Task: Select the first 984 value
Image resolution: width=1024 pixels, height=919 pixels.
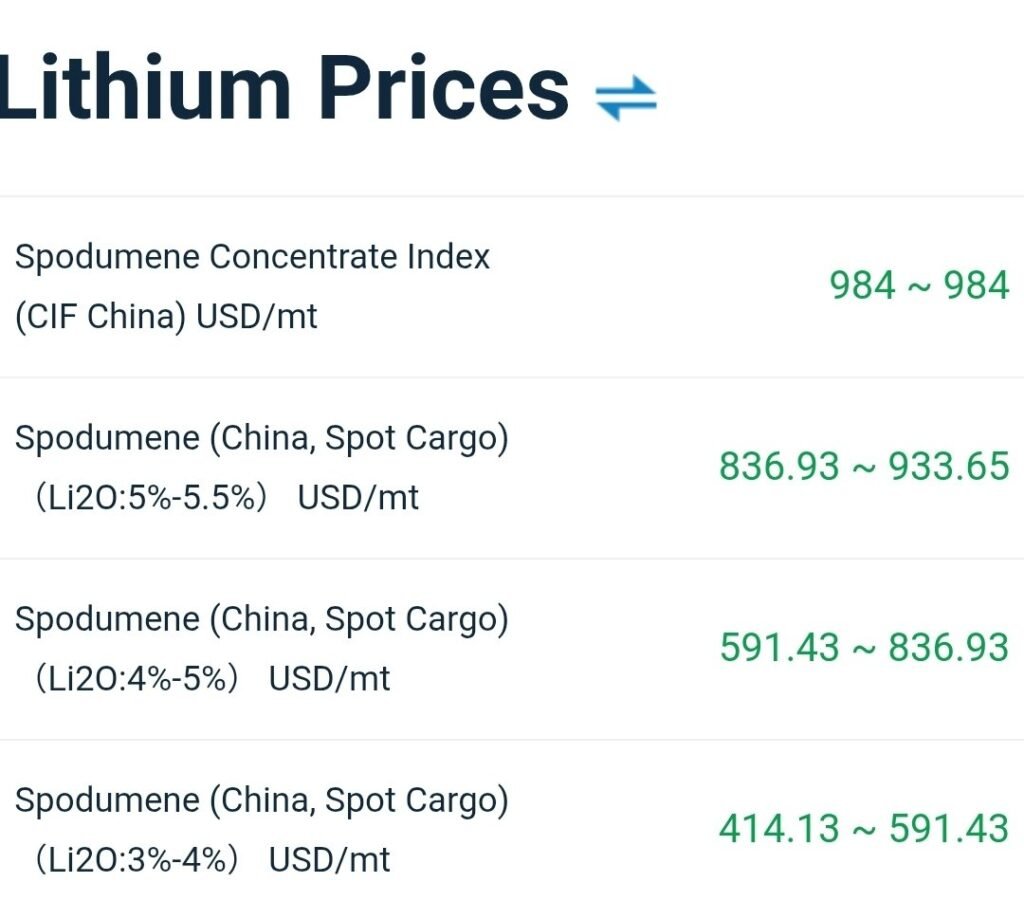Action: point(862,286)
